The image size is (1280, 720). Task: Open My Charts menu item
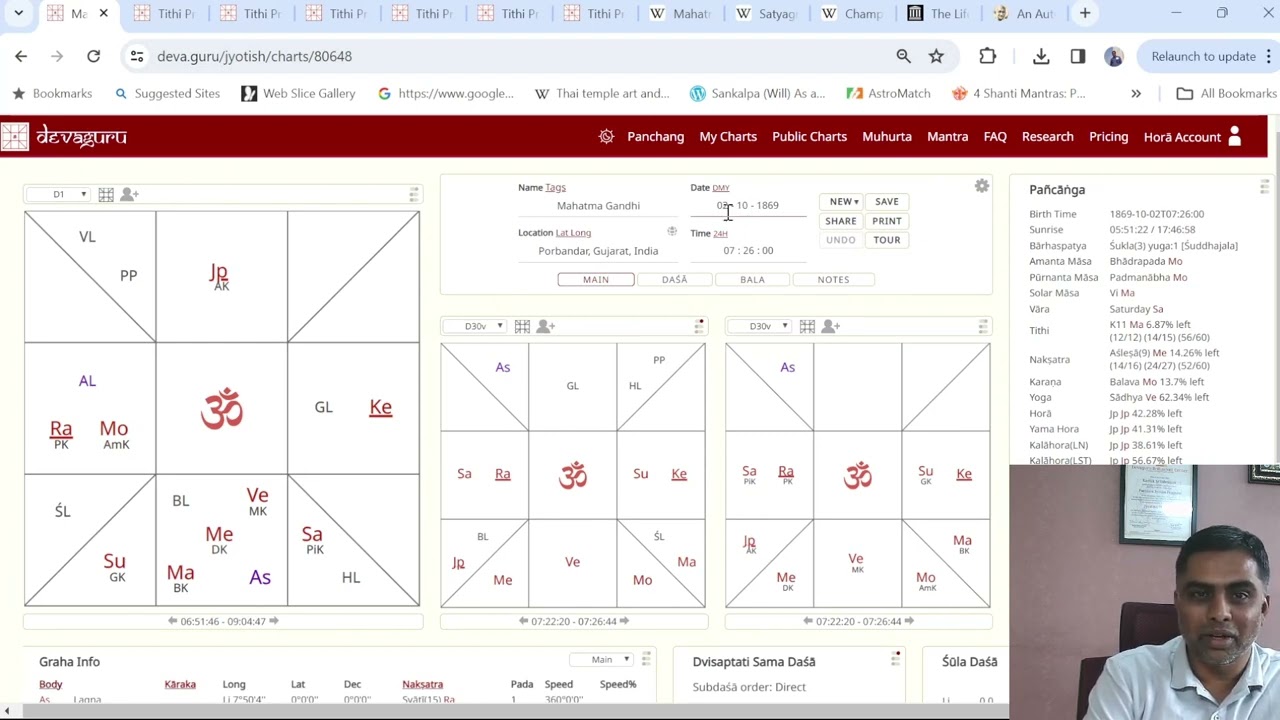point(728,137)
